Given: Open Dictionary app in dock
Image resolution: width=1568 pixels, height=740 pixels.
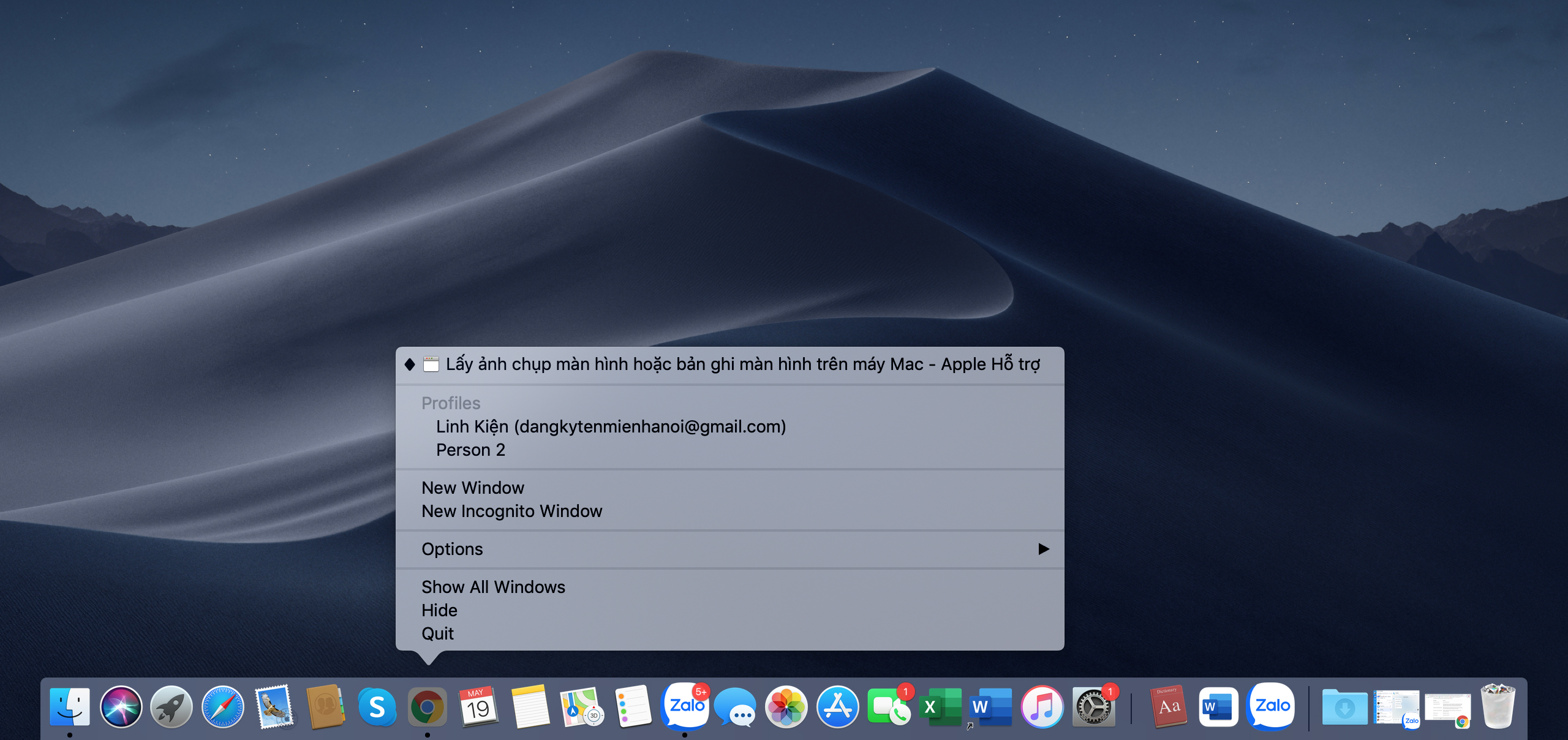Looking at the screenshot, I should coord(1169,706).
